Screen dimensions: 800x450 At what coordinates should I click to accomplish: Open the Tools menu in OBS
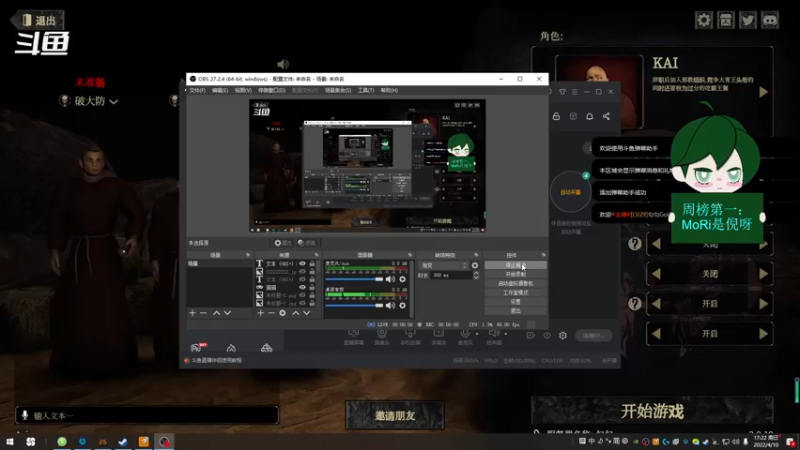(x=366, y=90)
